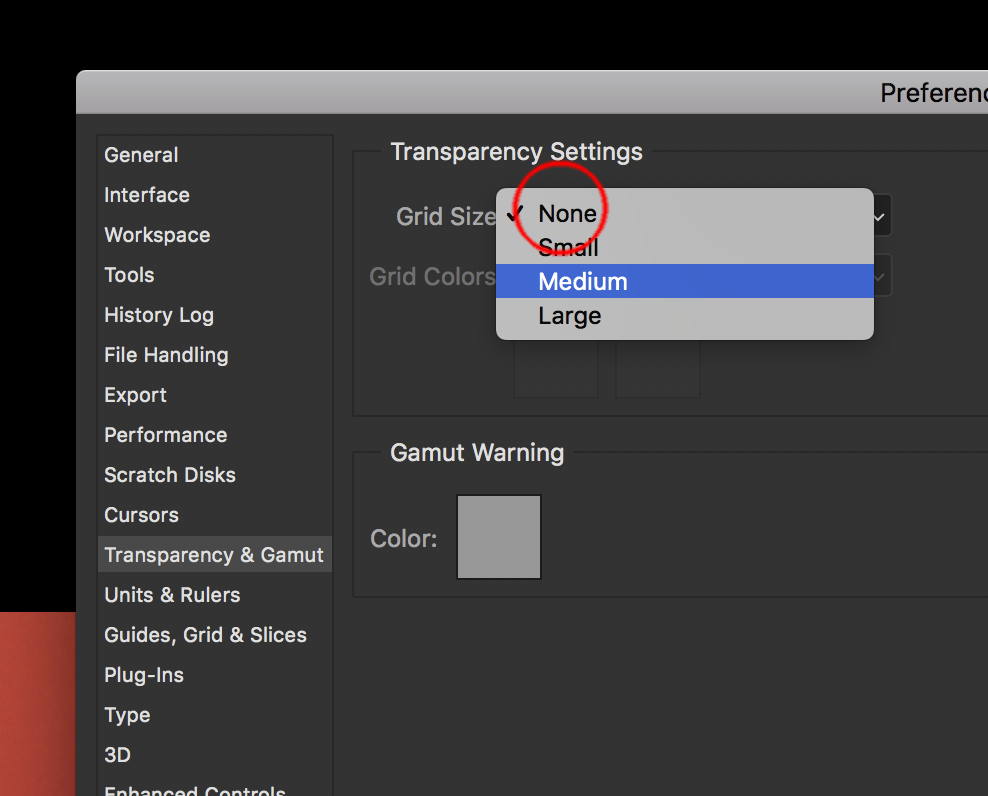Click the second grid color swatch

click(x=657, y=371)
